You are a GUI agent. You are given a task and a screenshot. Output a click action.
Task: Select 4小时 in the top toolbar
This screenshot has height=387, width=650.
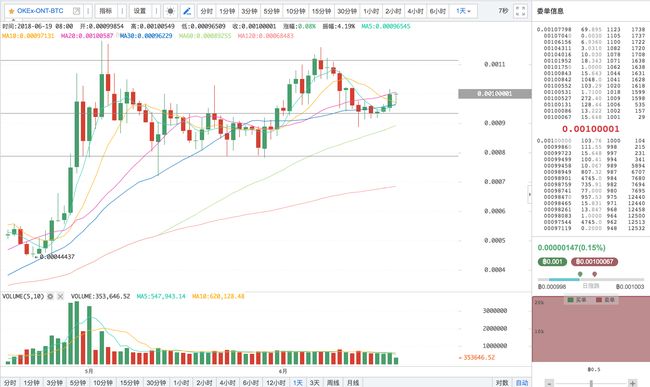[415, 11]
